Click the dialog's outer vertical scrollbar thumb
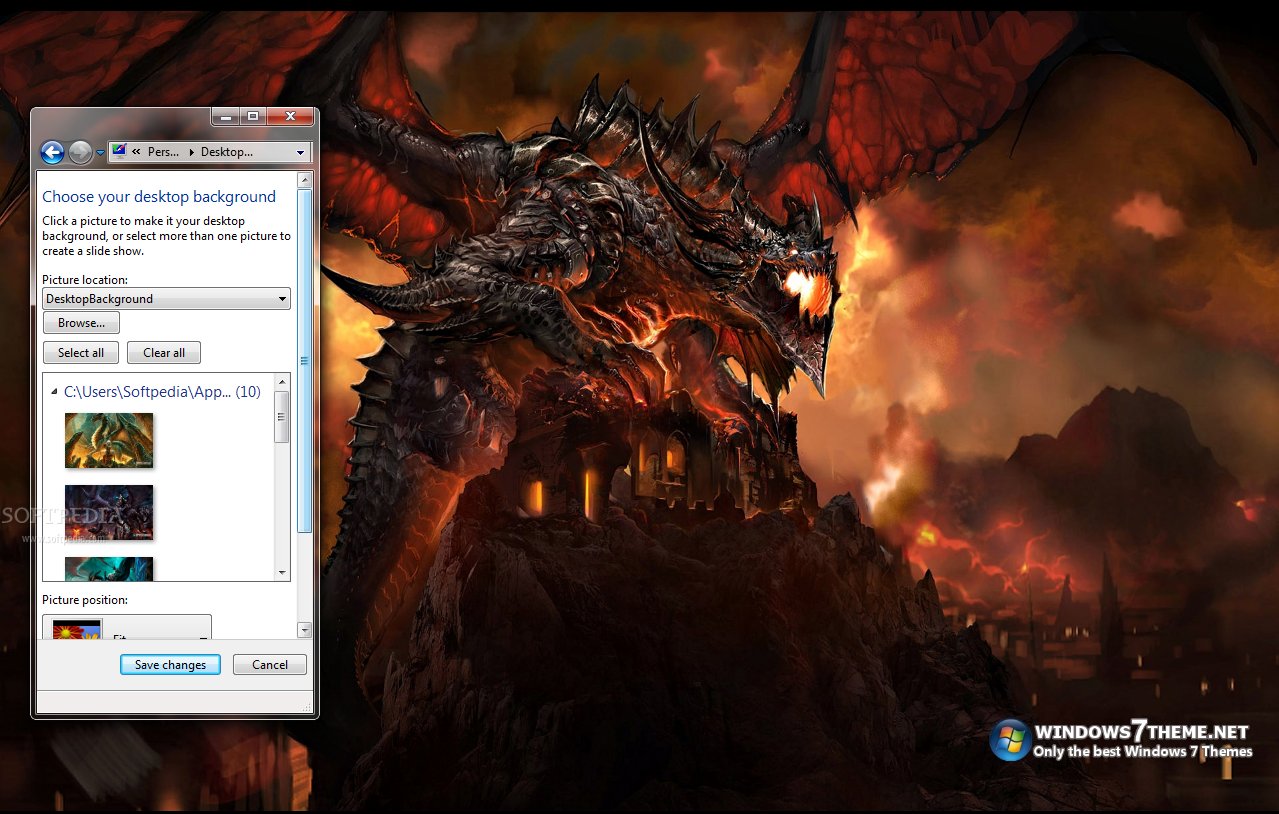 [305, 361]
